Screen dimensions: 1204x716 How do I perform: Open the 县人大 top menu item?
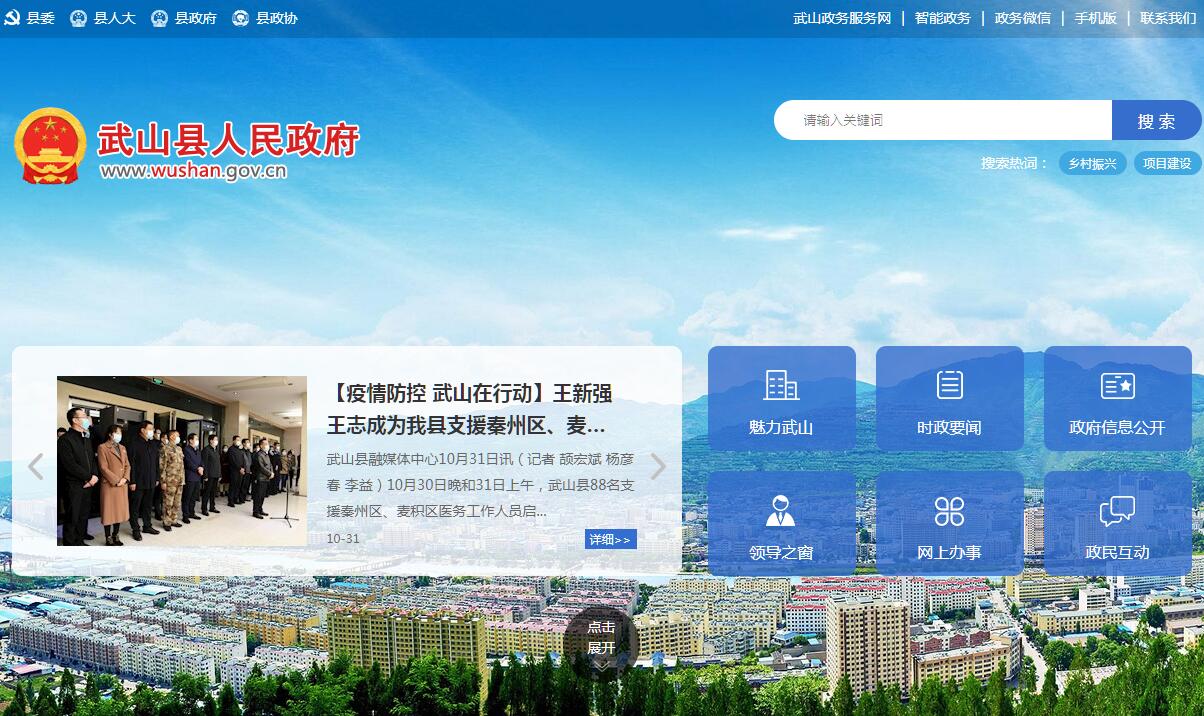click(103, 18)
